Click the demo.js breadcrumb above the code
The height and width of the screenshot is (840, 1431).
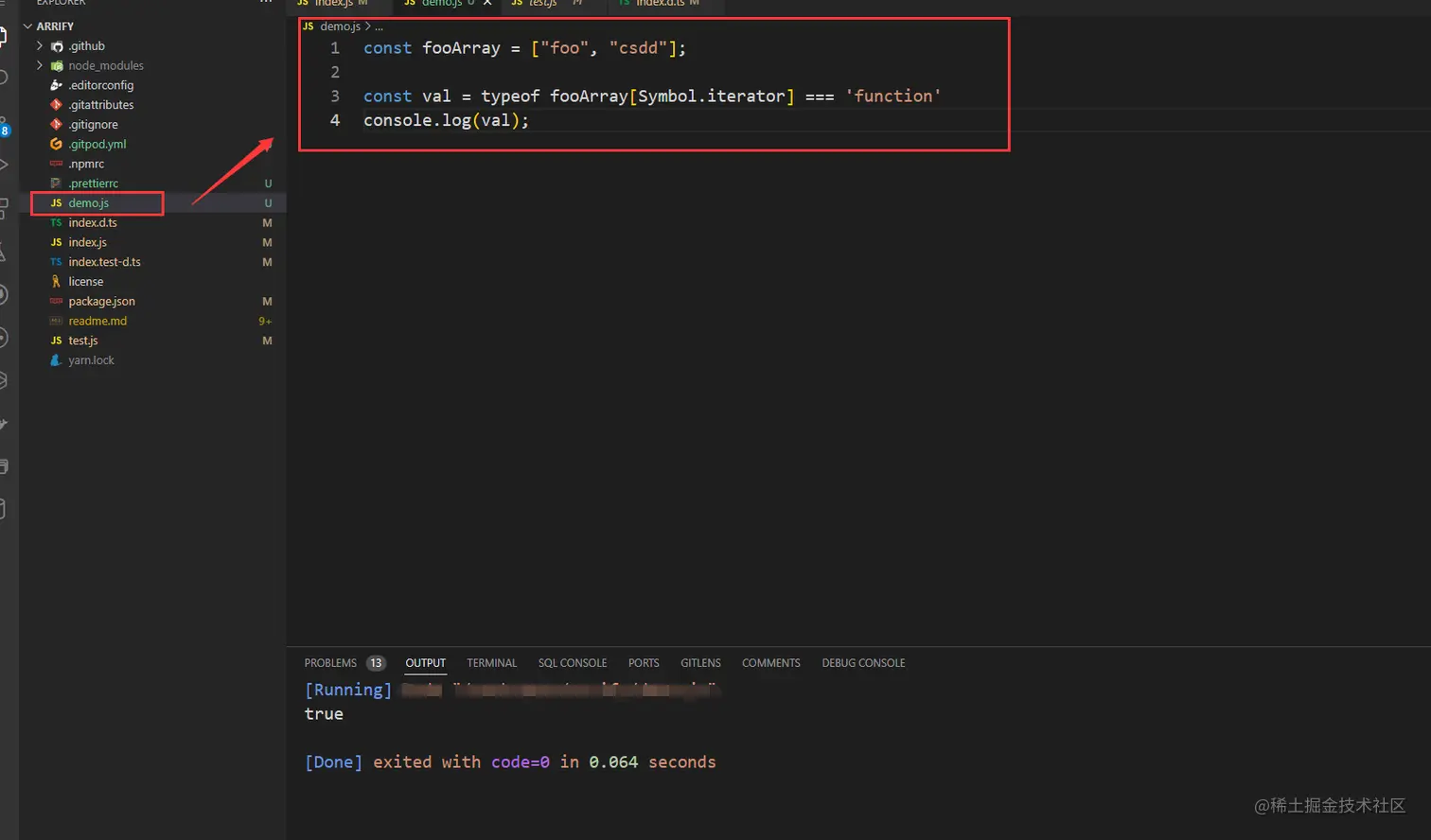(x=340, y=26)
